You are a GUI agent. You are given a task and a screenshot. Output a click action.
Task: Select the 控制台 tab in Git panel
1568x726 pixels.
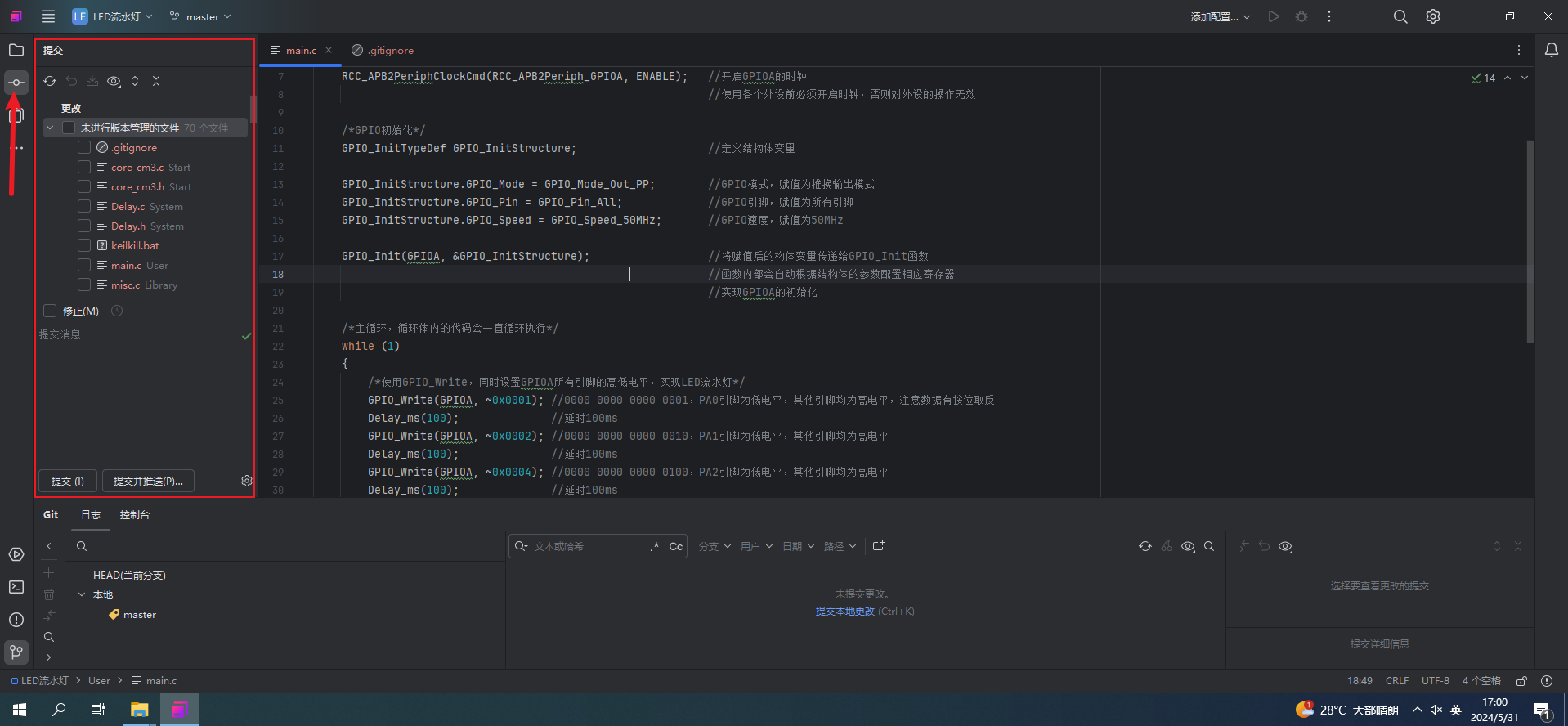(x=134, y=514)
